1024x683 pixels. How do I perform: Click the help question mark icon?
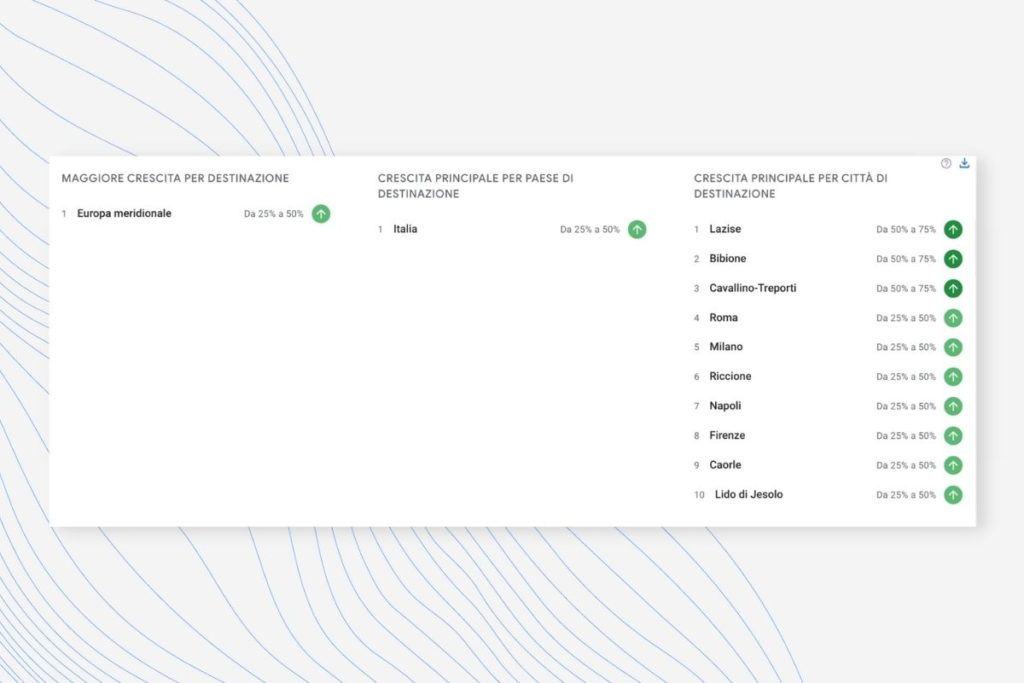pyautogui.click(x=946, y=163)
